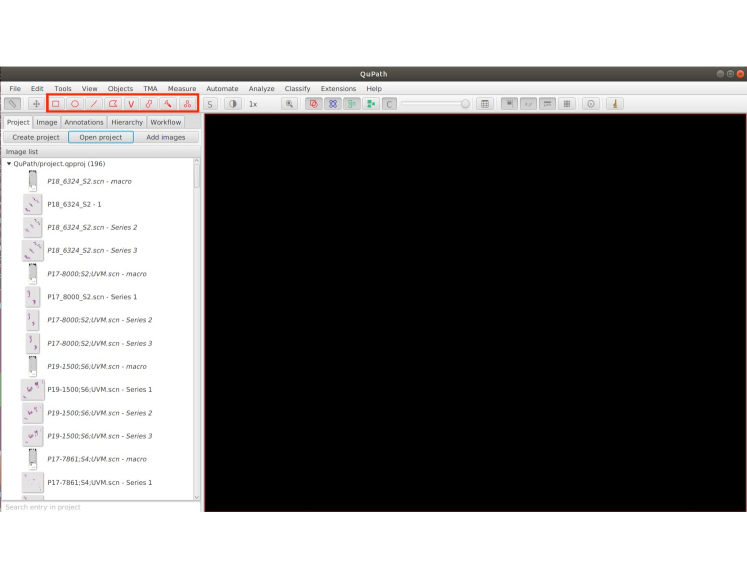
Task: Switch to the Workflow tab
Action: pos(166,122)
